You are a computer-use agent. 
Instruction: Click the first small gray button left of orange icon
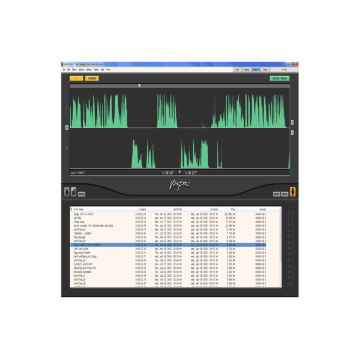point(276,194)
